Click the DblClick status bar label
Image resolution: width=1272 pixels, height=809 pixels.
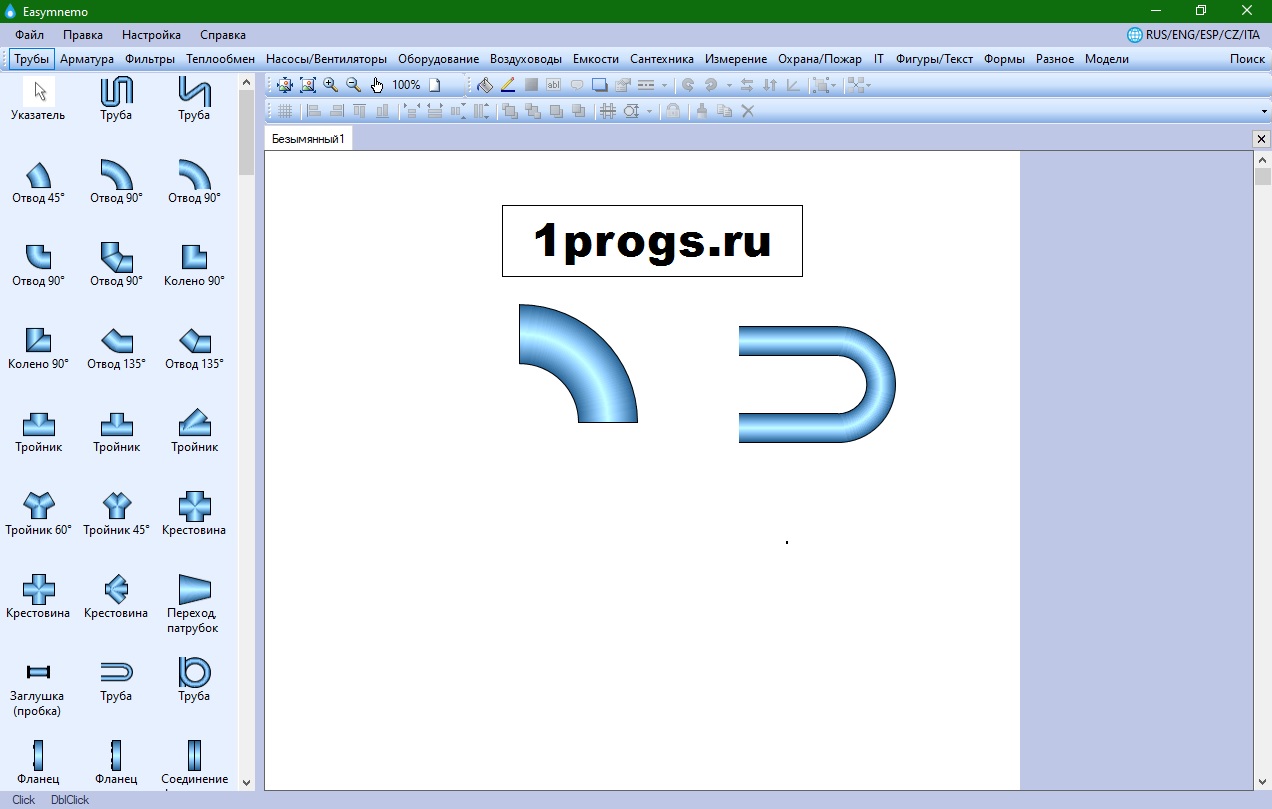coord(70,800)
